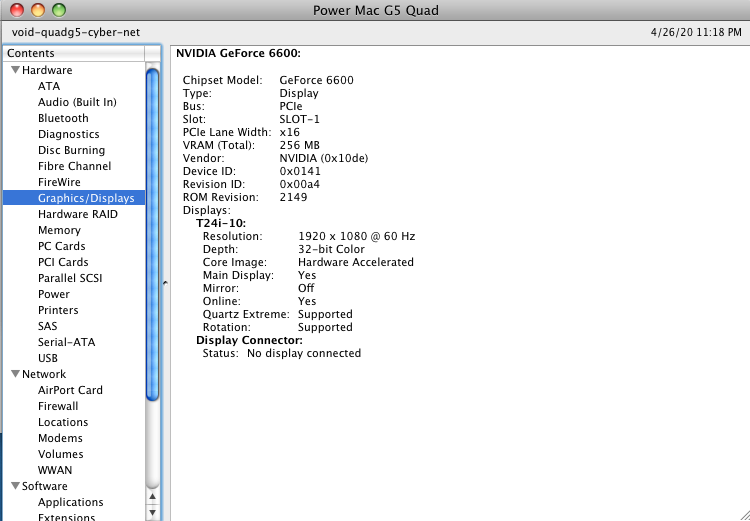Click the red close window button
The width and height of the screenshot is (750, 521).
click(17, 10)
